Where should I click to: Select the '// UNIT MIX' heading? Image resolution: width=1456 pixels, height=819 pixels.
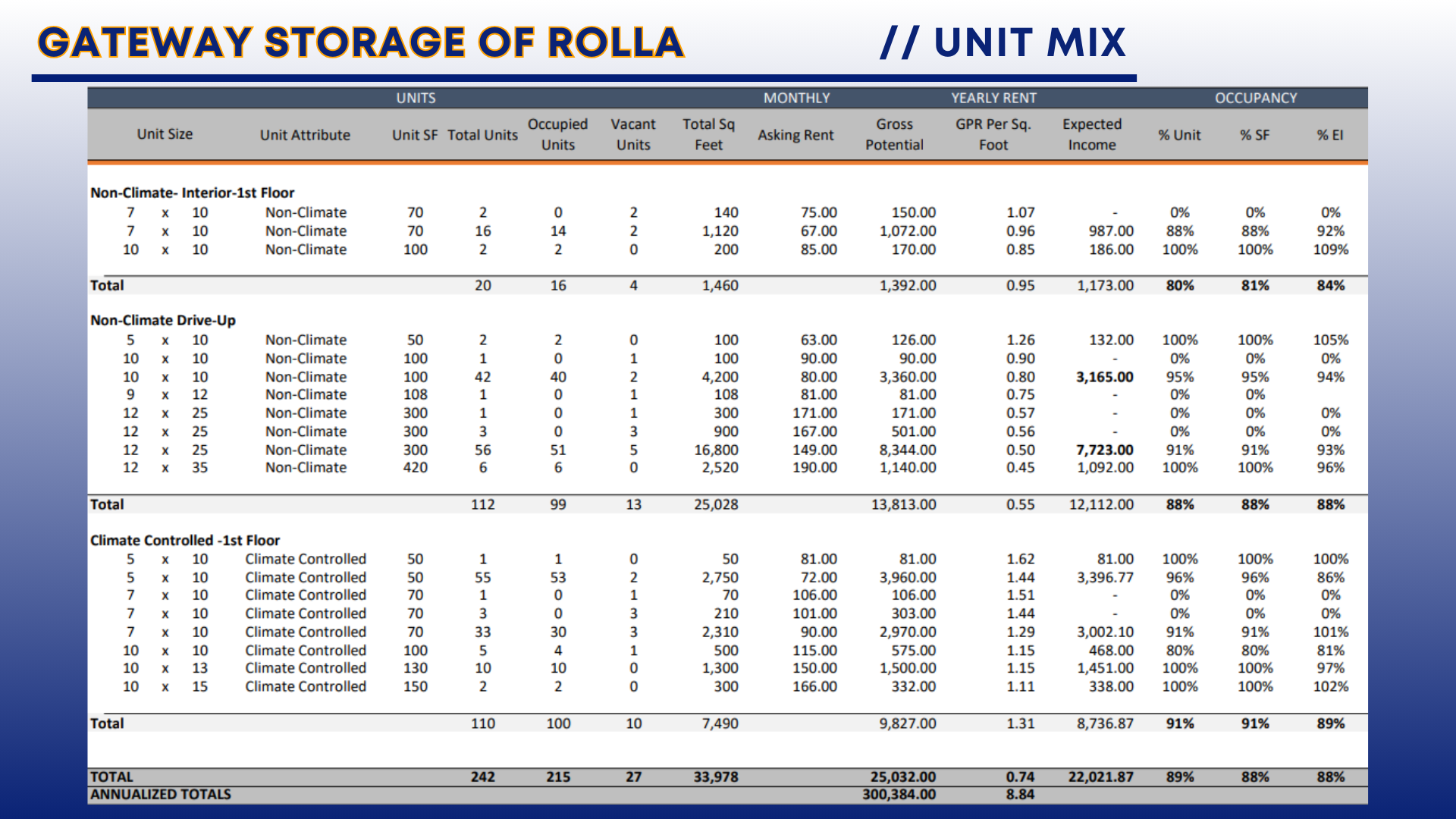click(1003, 42)
